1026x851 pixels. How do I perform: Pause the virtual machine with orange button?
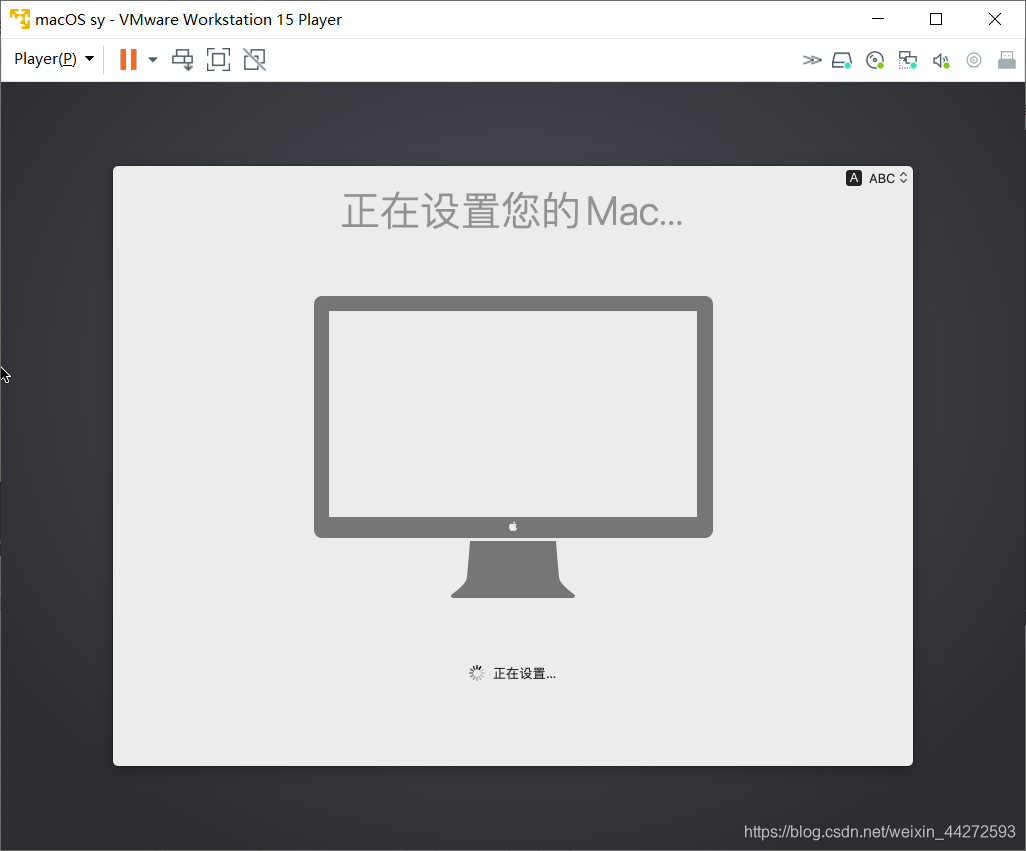click(128, 60)
